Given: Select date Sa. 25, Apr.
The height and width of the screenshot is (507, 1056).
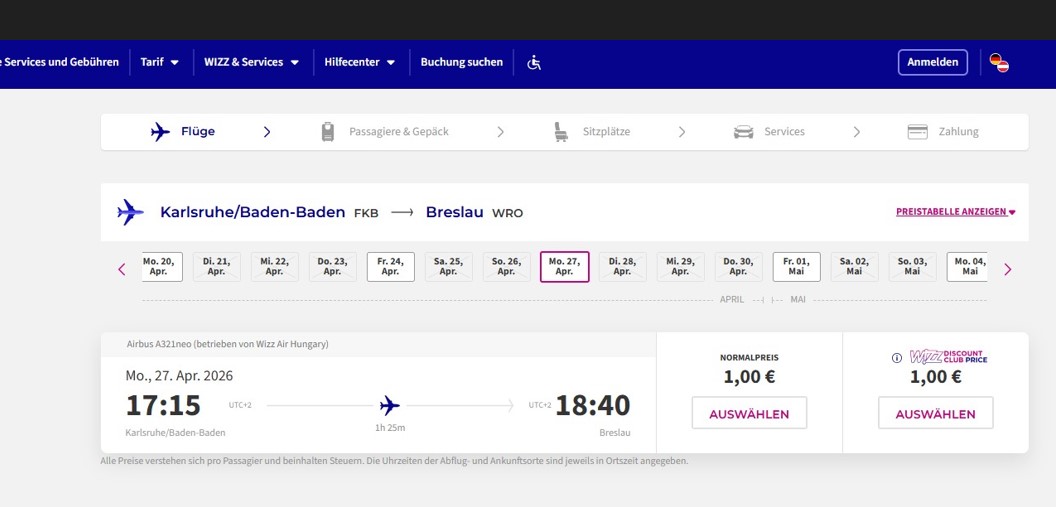Looking at the screenshot, I should [x=449, y=267].
